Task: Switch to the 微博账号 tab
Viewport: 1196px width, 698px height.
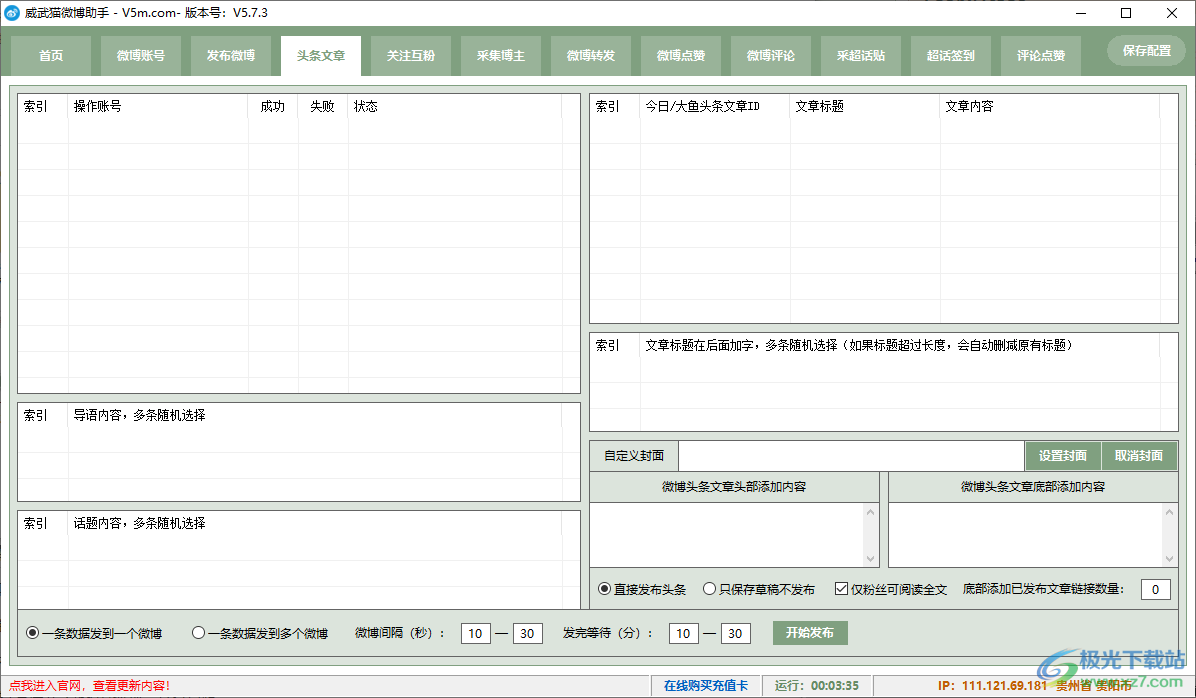Action: (x=140, y=56)
